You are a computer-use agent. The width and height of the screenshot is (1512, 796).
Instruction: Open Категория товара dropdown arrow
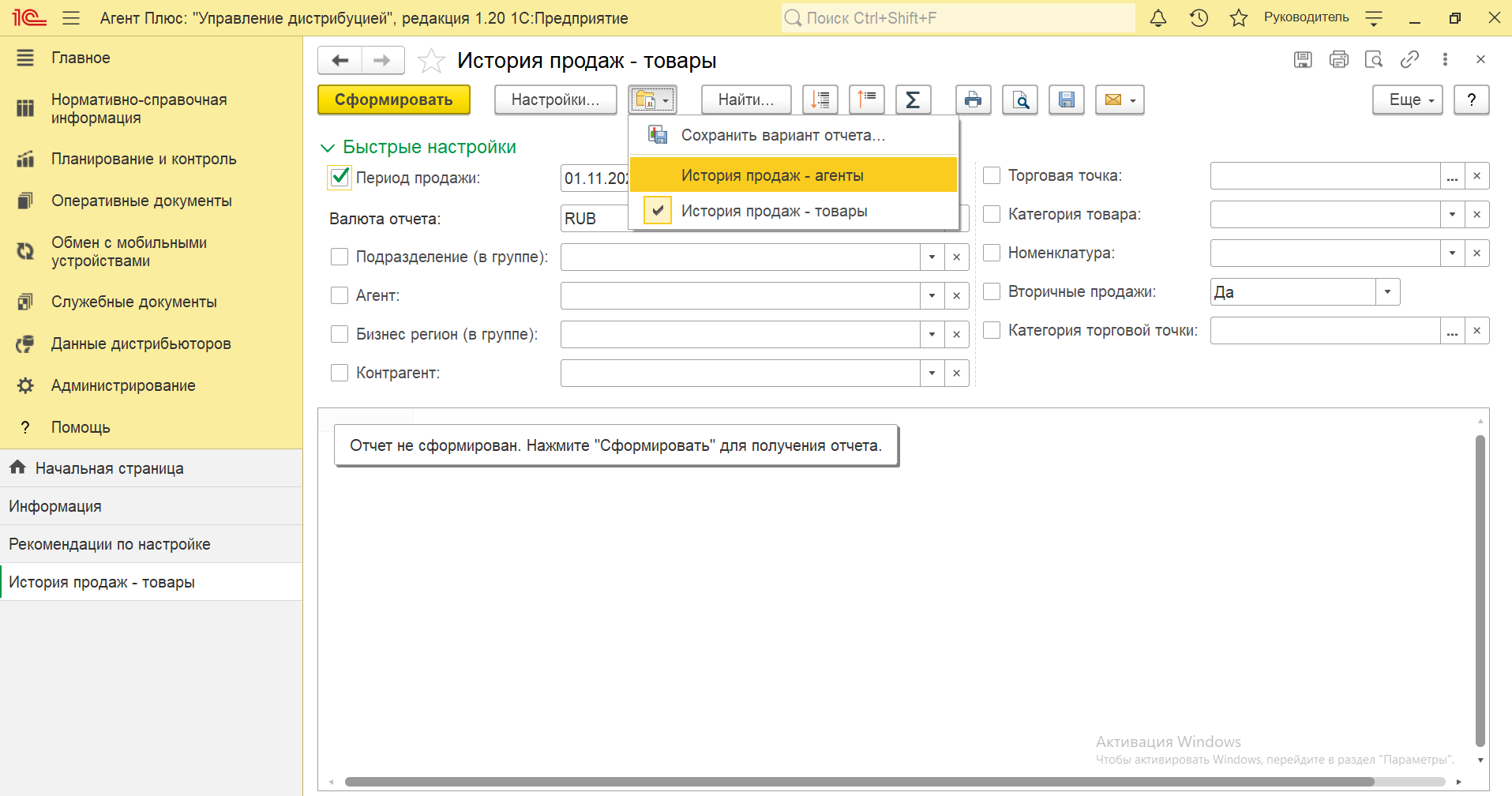pos(1453,214)
